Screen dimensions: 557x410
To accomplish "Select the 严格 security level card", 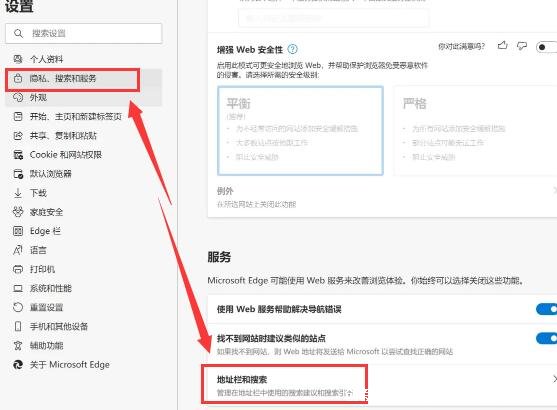I will [x=475, y=130].
